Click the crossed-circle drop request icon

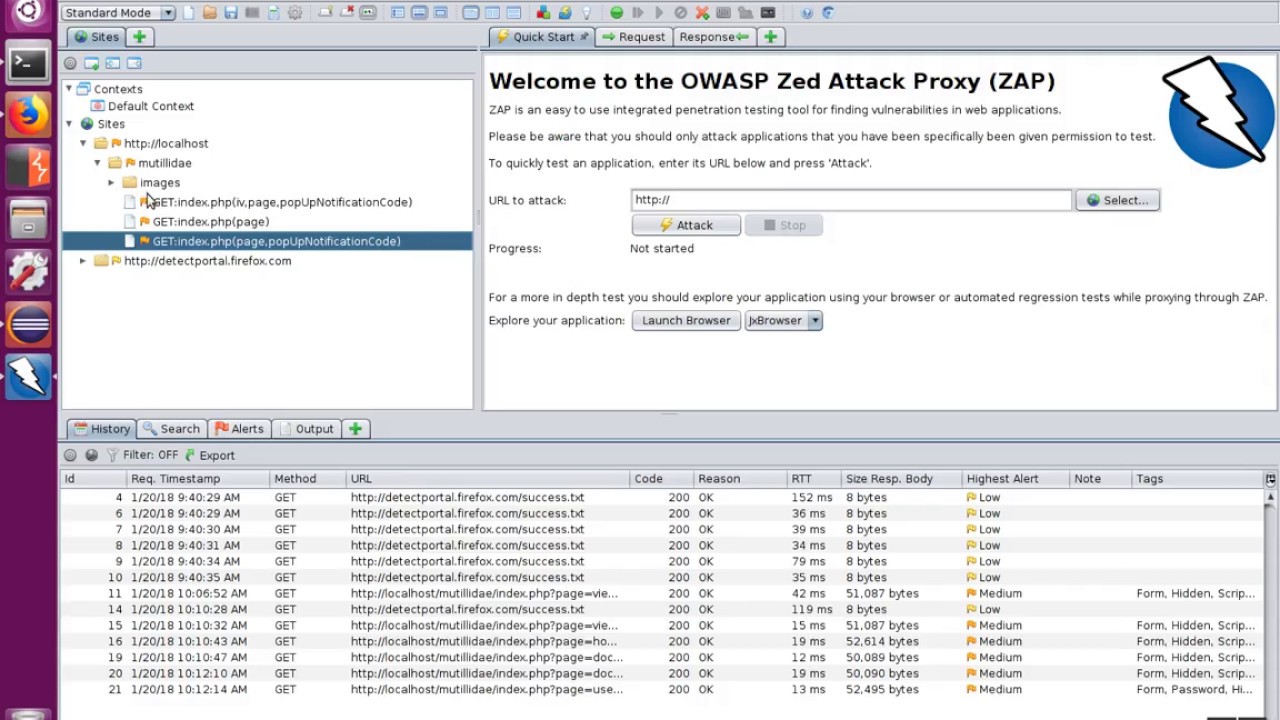[680, 13]
